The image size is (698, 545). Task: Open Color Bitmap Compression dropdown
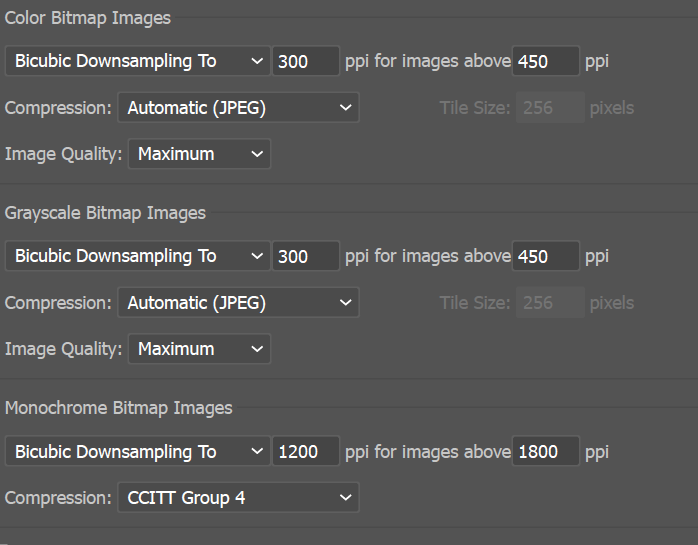[x=237, y=108]
